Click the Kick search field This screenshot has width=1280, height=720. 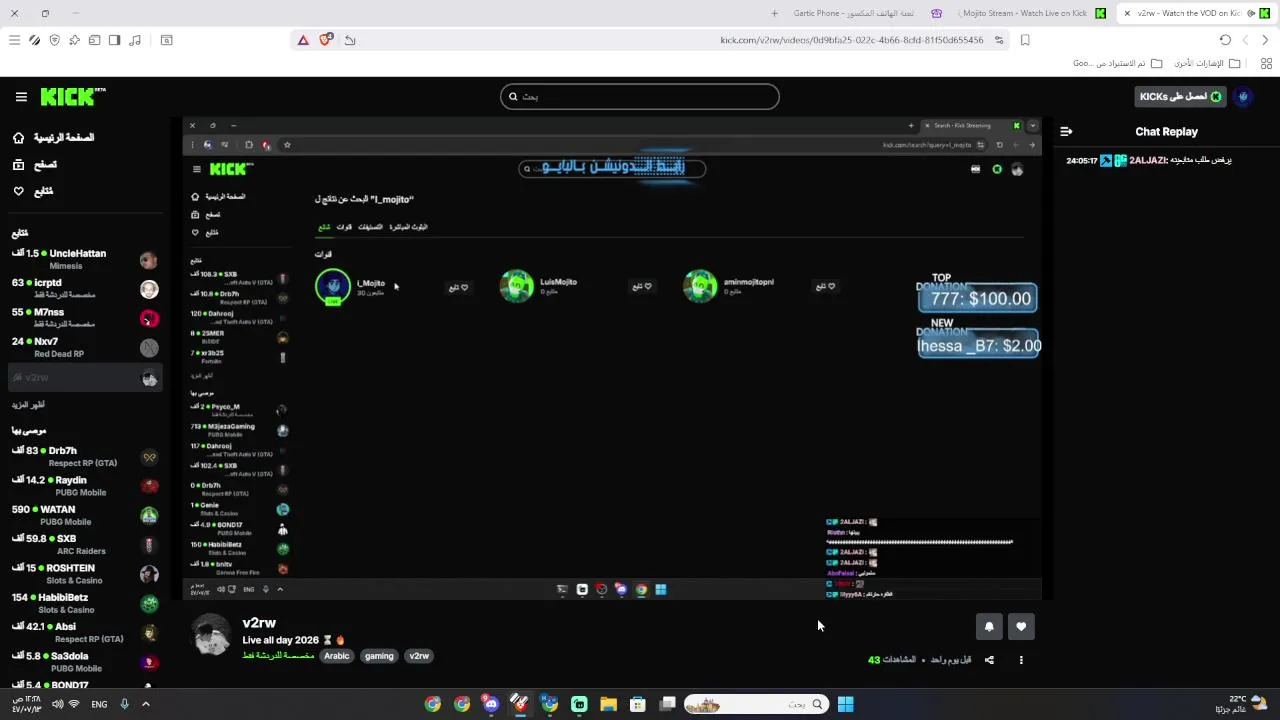pyautogui.click(x=640, y=96)
